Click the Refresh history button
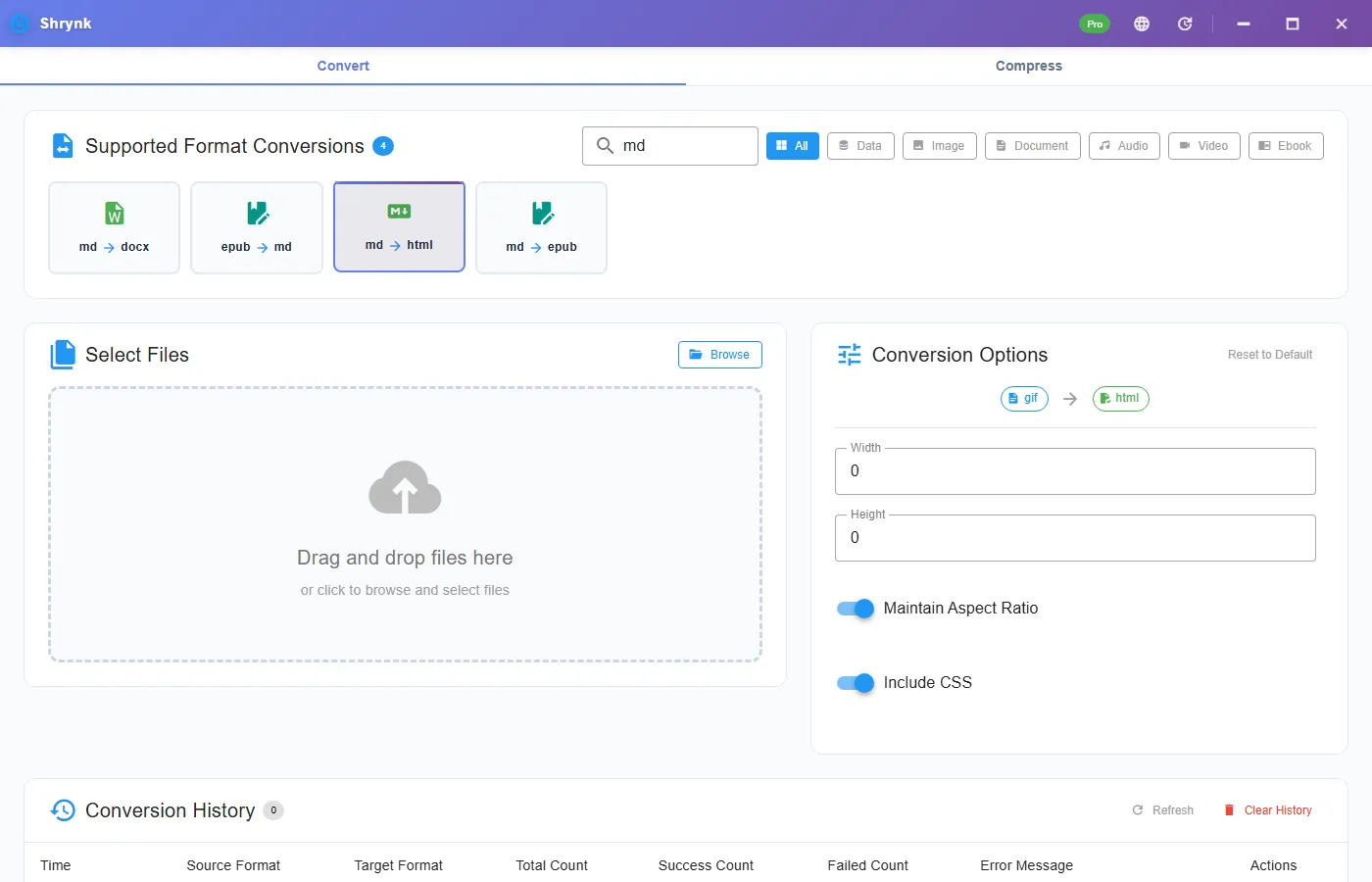The width and height of the screenshot is (1372, 882). pyautogui.click(x=1163, y=810)
